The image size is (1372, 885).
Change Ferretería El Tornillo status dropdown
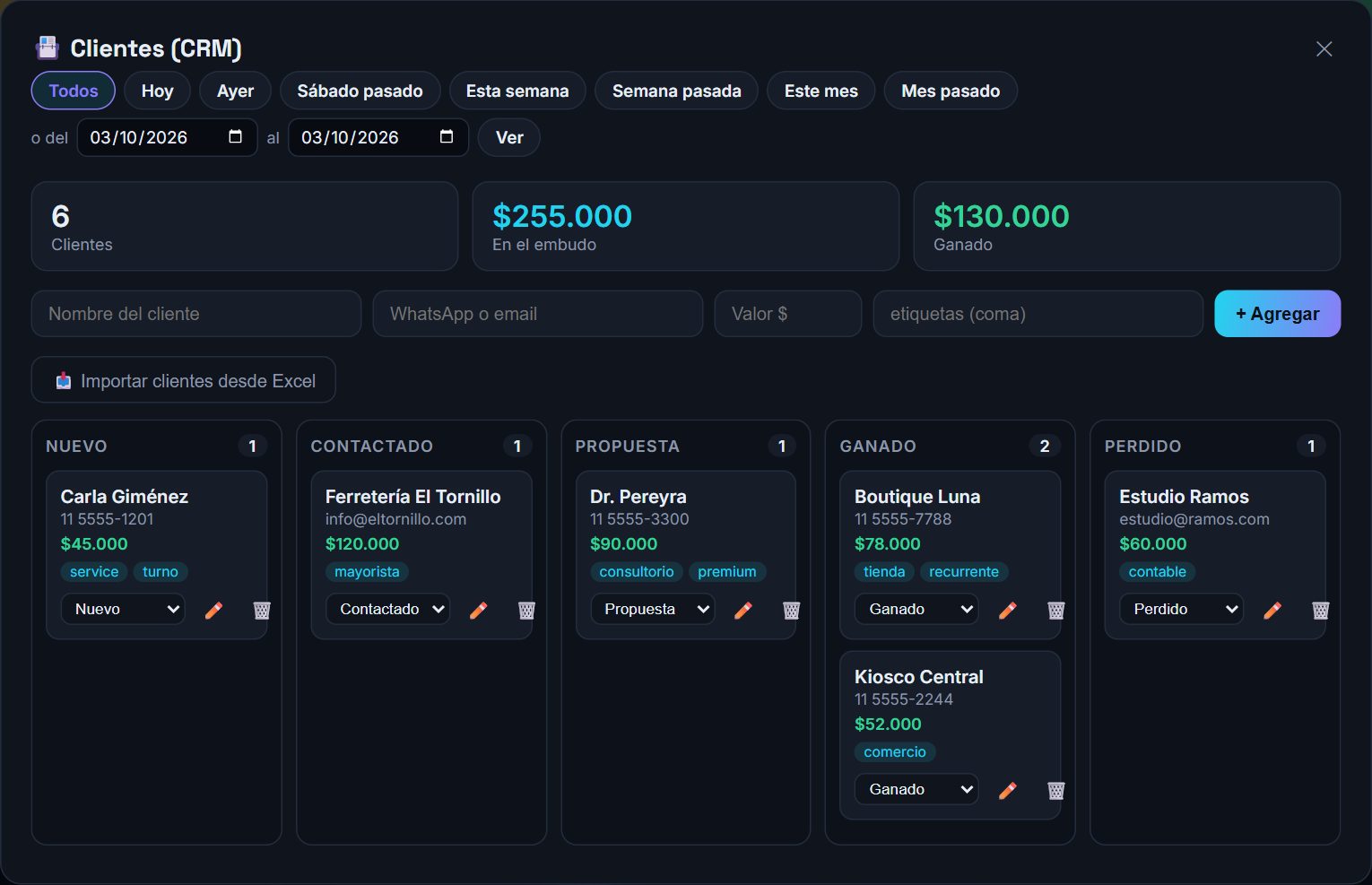[x=387, y=609]
